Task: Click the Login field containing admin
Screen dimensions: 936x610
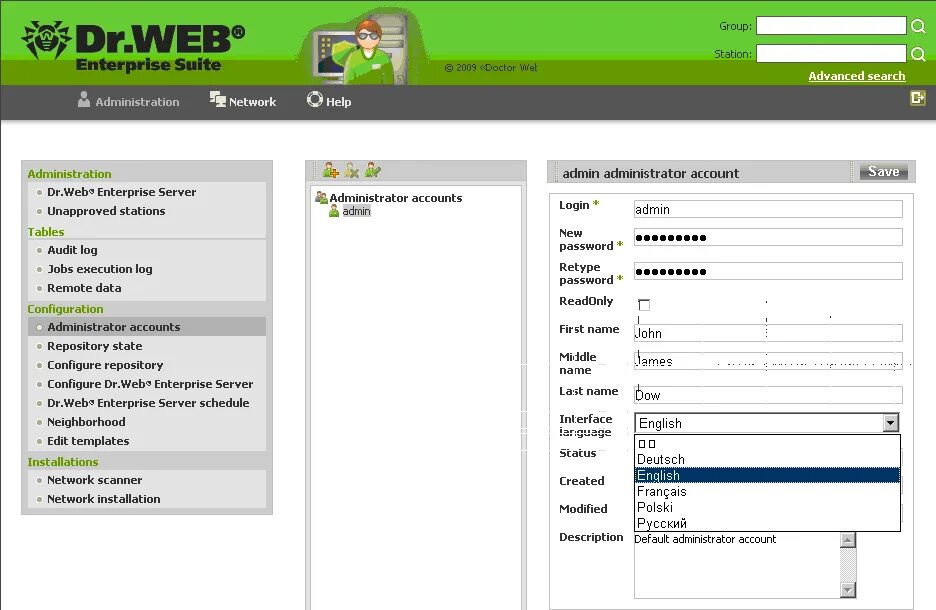Action: coord(768,209)
